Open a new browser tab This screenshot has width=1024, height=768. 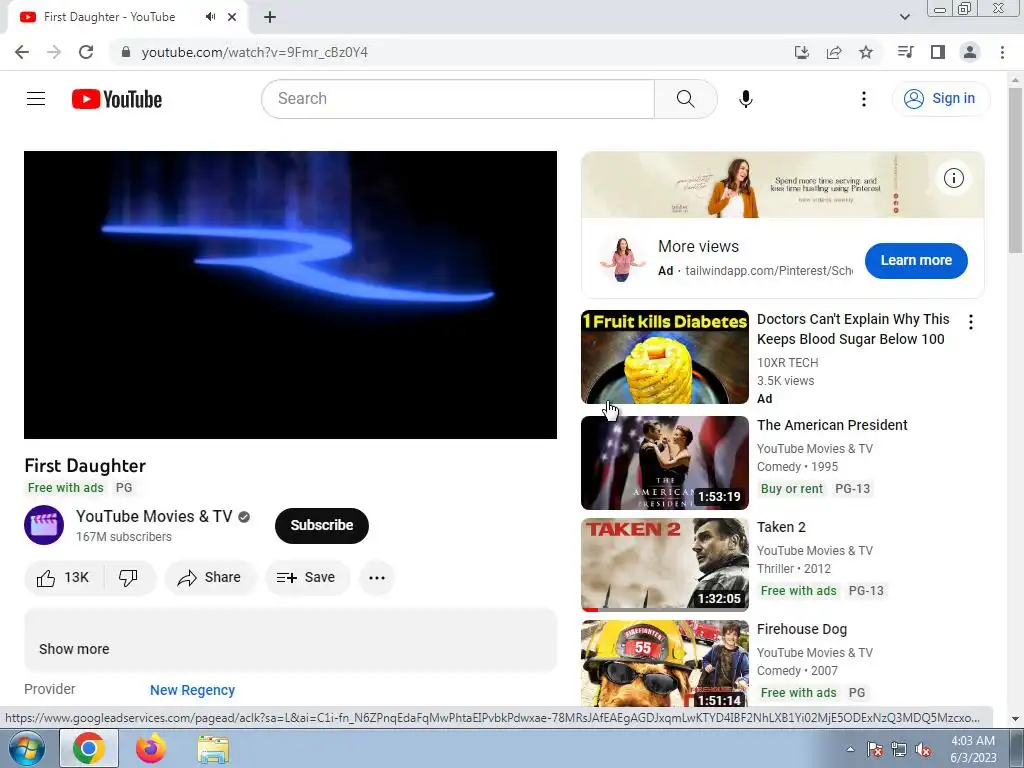point(270,17)
